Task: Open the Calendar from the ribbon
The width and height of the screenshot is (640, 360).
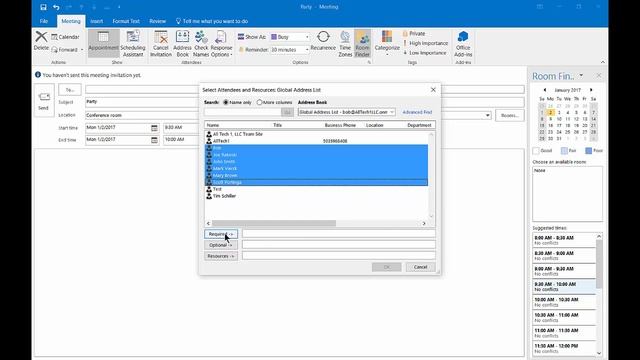Action: coord(65,37)
